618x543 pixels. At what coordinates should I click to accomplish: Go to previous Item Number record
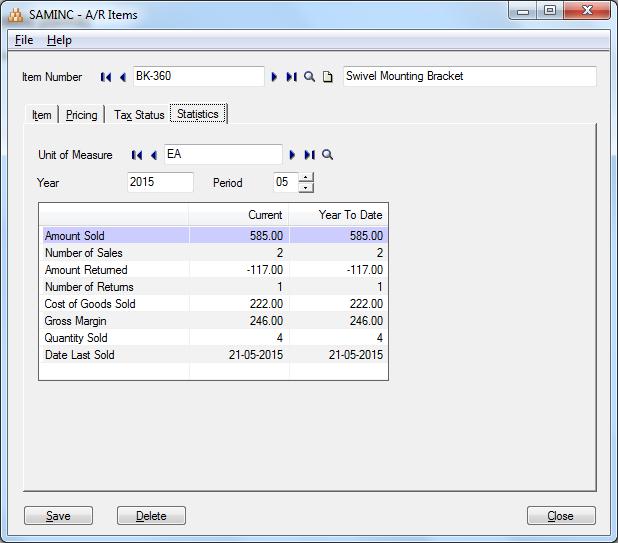click(x=123, y=77)
